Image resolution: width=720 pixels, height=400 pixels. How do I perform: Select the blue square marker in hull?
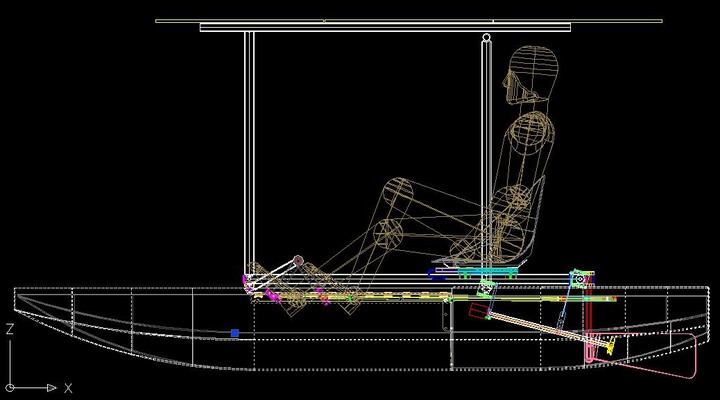pos(235,333)
